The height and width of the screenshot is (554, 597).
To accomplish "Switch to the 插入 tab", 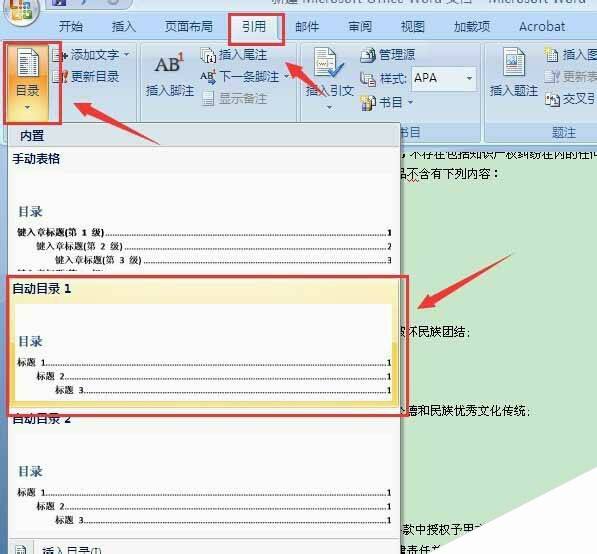I will (x=124, y=27).
